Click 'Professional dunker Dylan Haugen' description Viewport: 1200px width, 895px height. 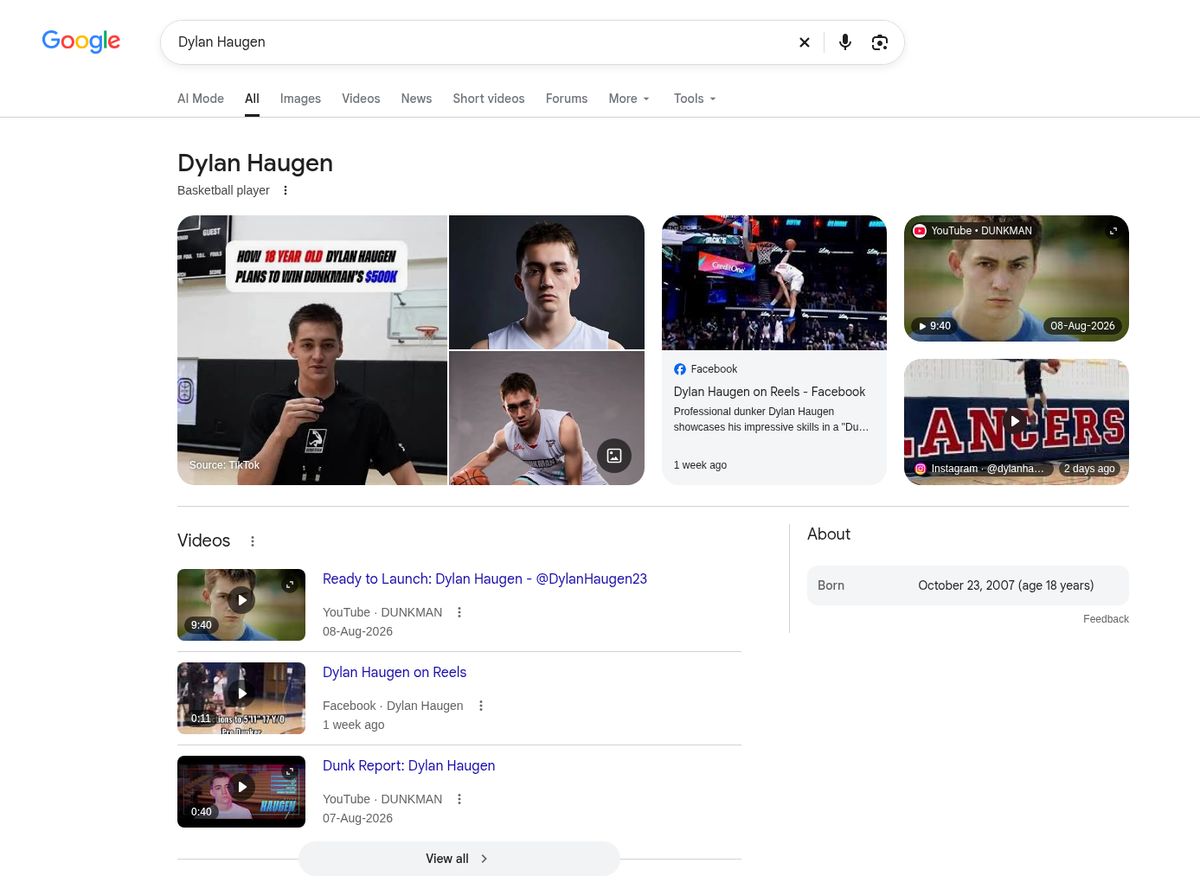pos(771,419)
